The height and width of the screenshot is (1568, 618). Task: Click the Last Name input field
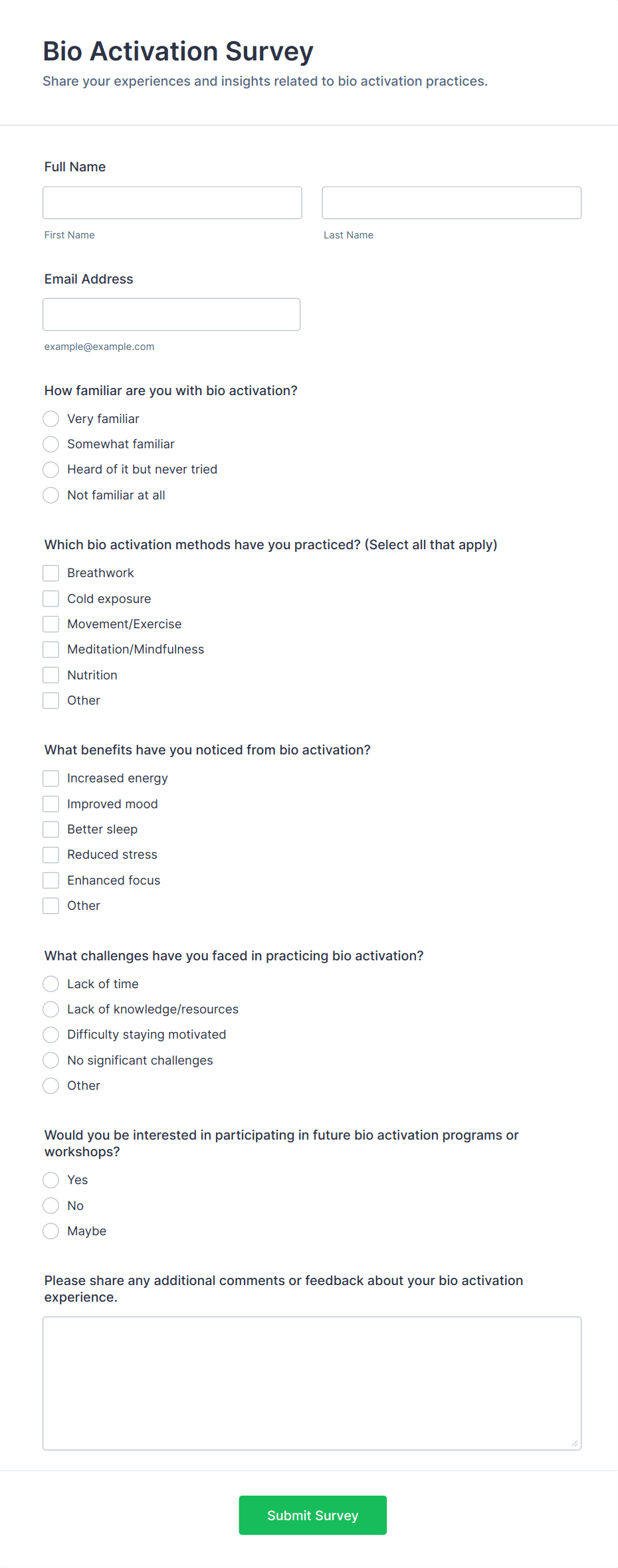tap(451, 203)
